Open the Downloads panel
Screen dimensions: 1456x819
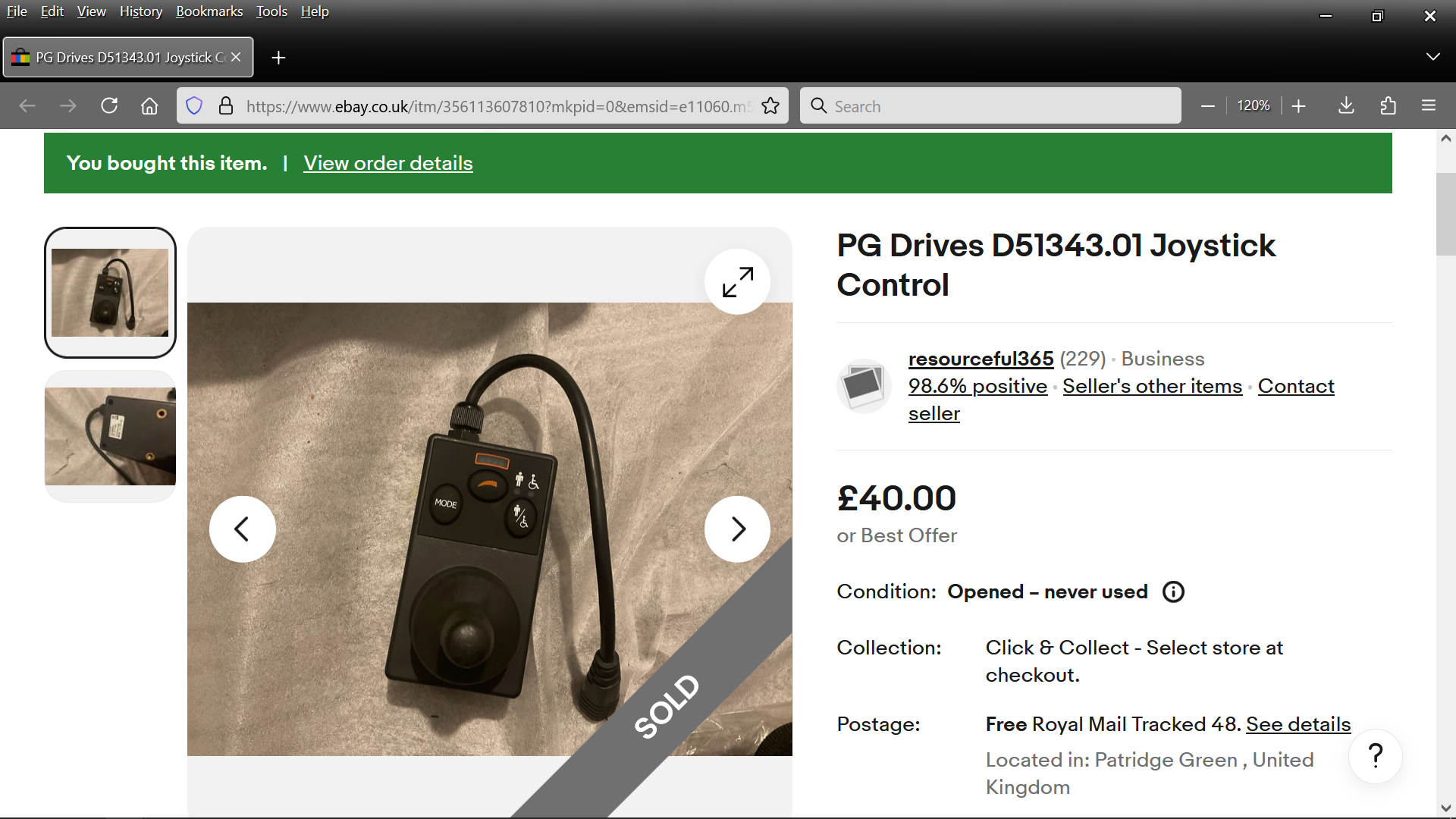coord(1346,106)
